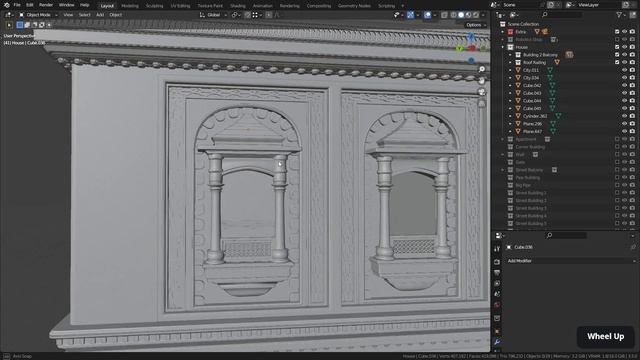
Task: Open the Object Mode dropdown
Action: coord(38,15)
